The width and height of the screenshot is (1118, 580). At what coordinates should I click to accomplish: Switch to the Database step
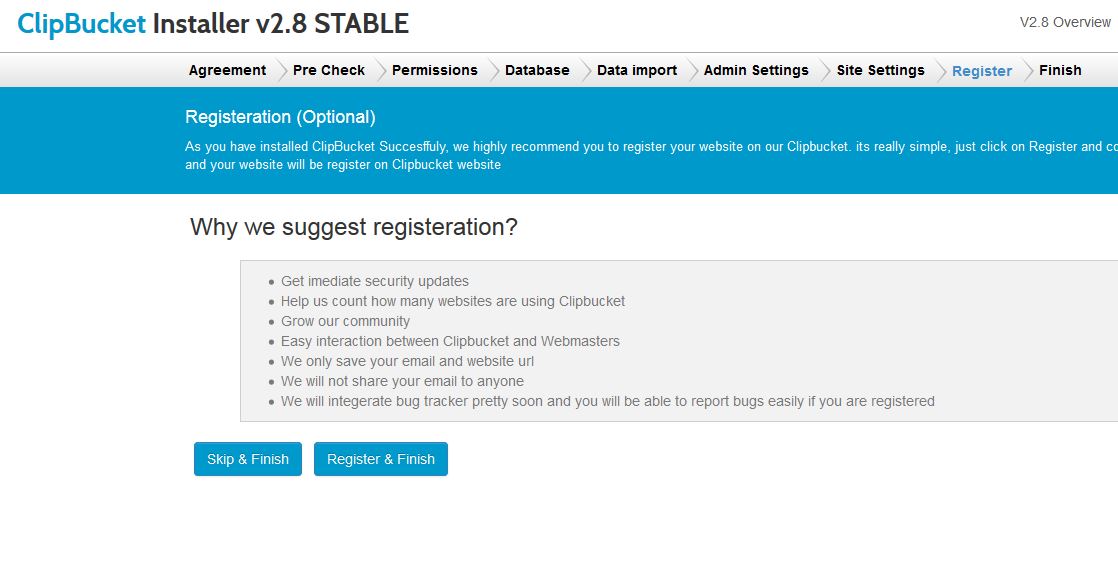pos(537,70)
